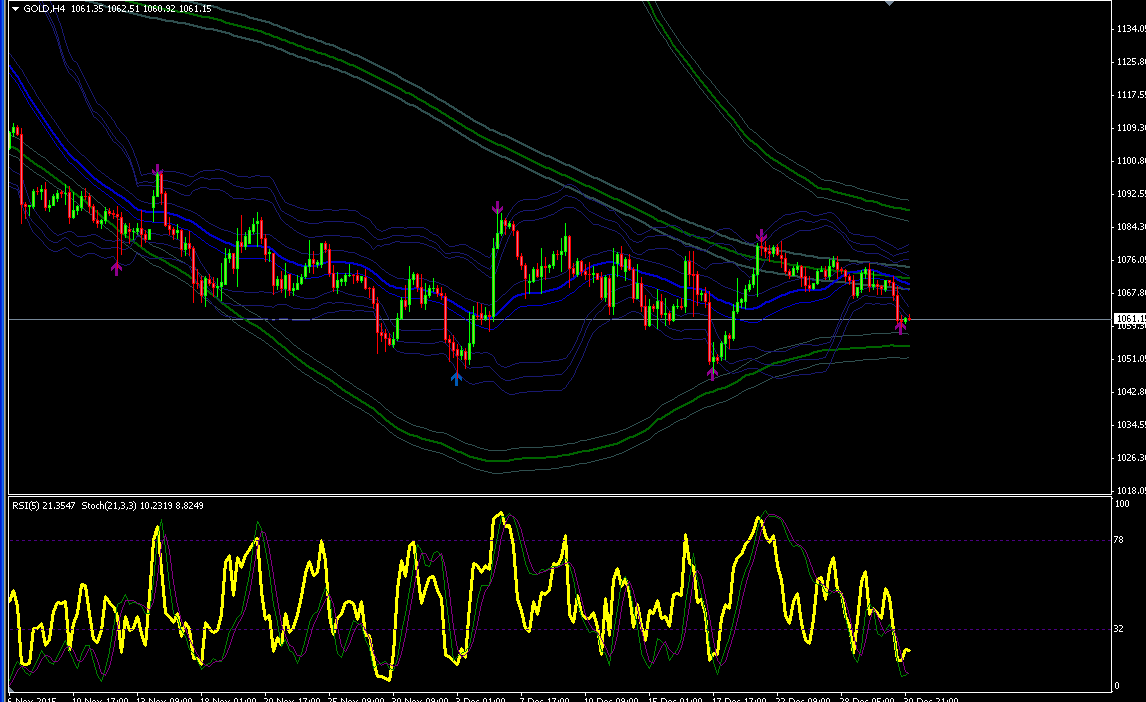1146x702 pixels.
Task: Select the magenta down arrow above the 1100 peak candle
Action: 157,170
